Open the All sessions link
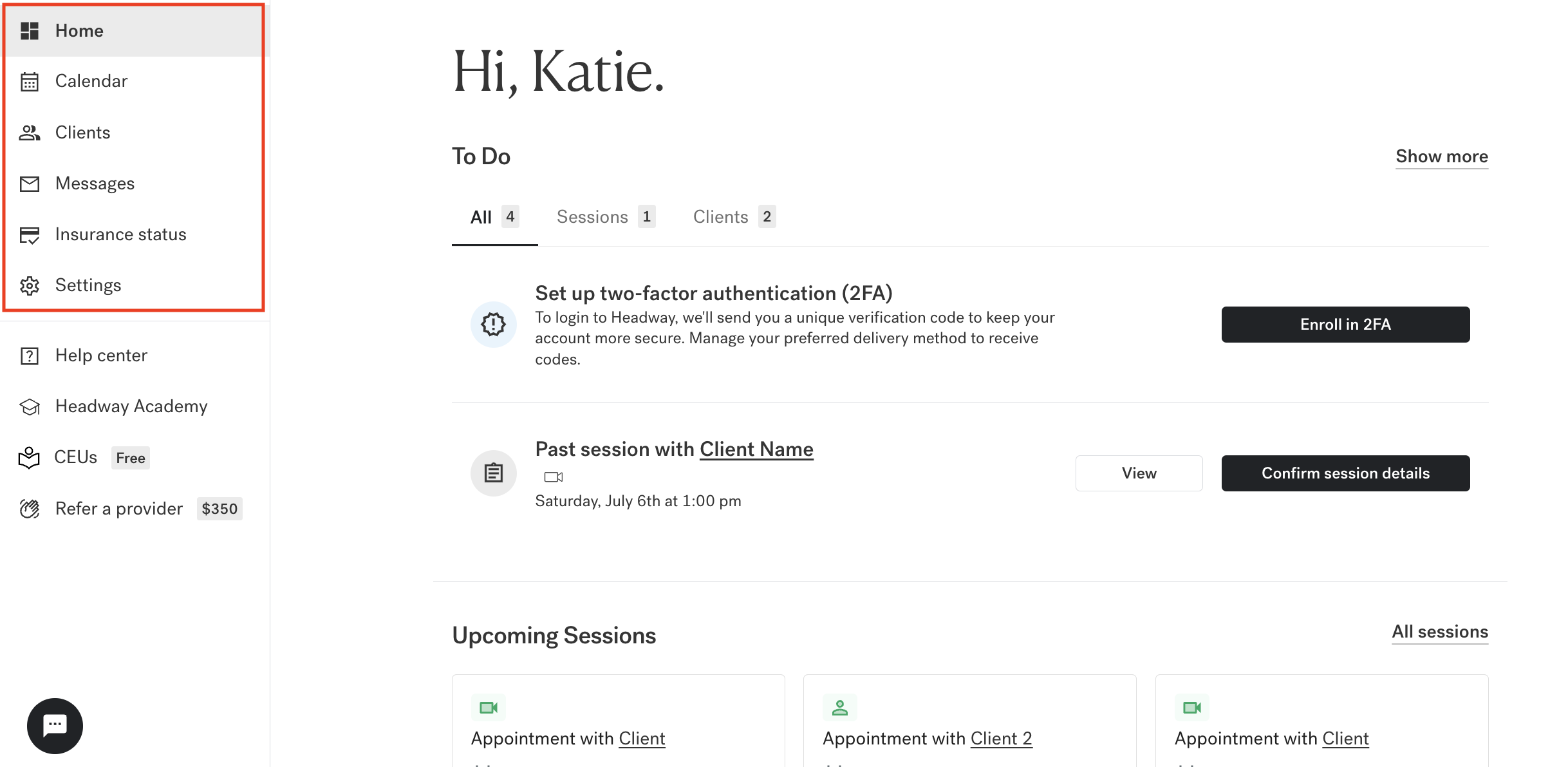This screenshot has width=1568, height=767. [x=1439, y=632]
